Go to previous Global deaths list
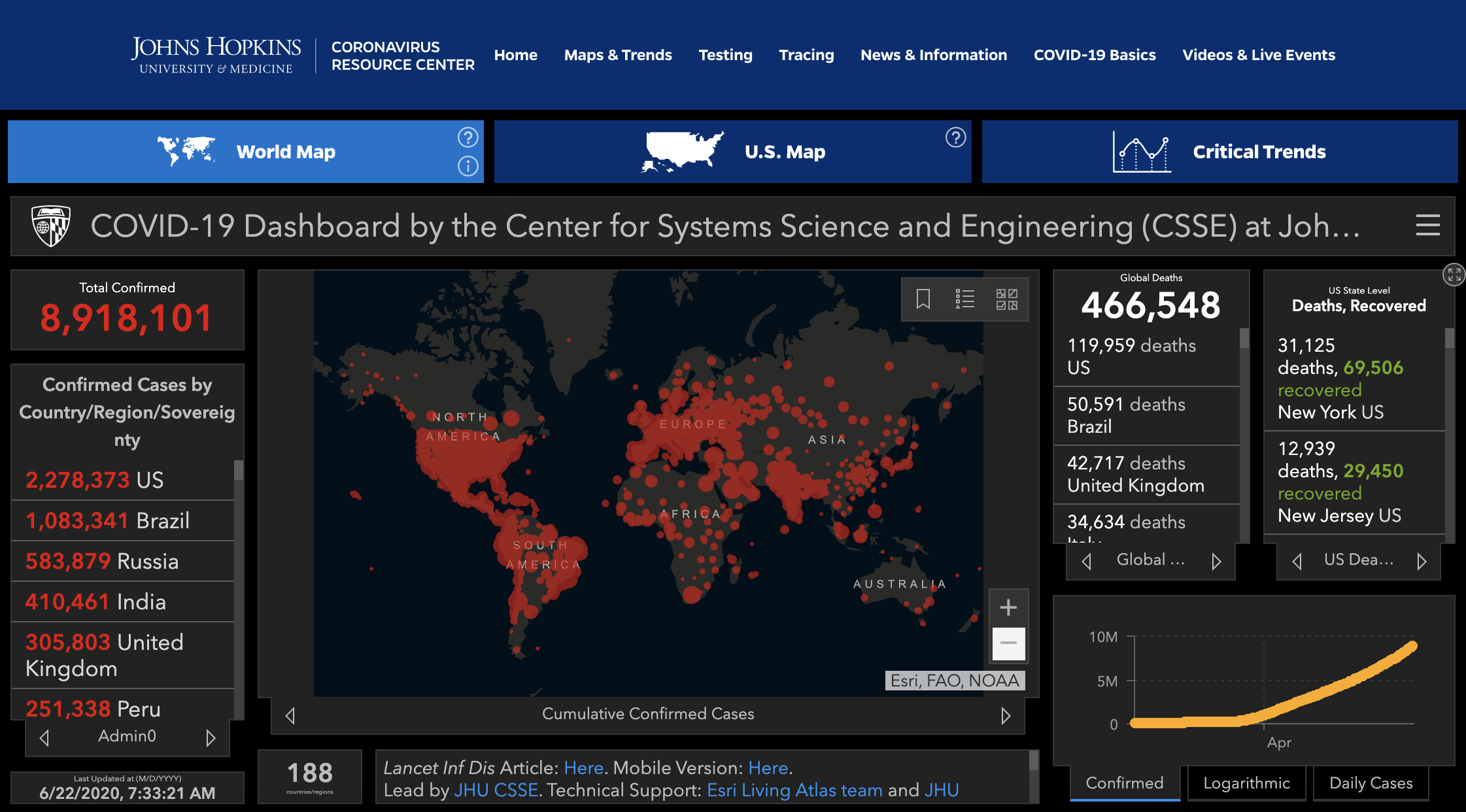1466x812 pixels. click(1087, 561)
